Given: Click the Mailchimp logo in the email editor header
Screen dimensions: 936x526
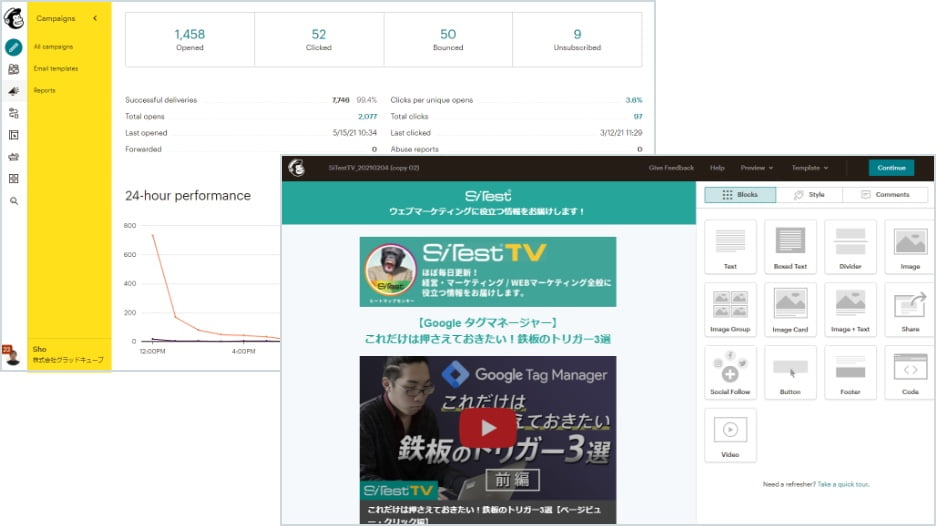Looking at the screenshot, I should [297, 168].
